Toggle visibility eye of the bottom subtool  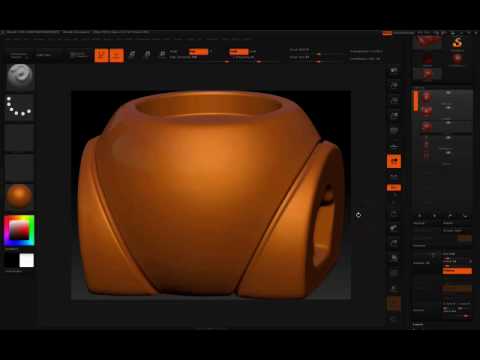tap(448, 153)
